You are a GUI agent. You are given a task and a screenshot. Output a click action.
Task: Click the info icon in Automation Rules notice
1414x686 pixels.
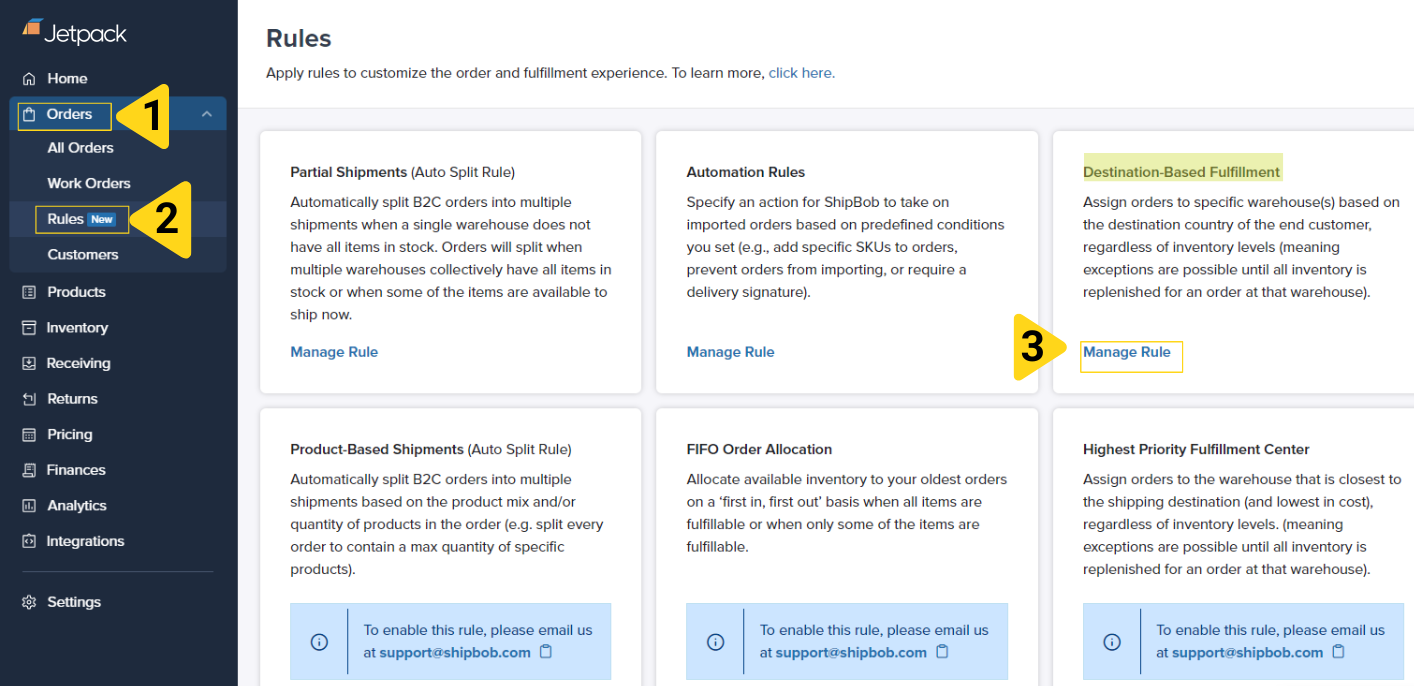pyautogui.click(x=715, y=641)
